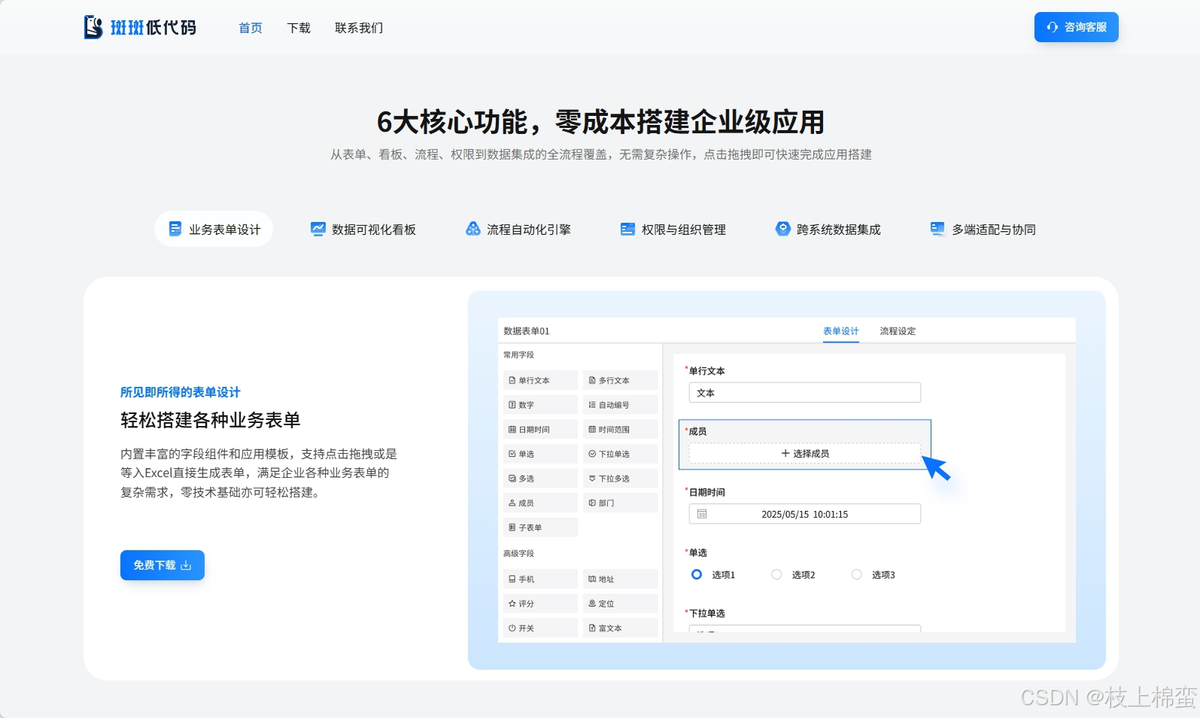Click the 多端适配与协同 icon
This screenshot has width=1200, height=718.
pos(937,229)
